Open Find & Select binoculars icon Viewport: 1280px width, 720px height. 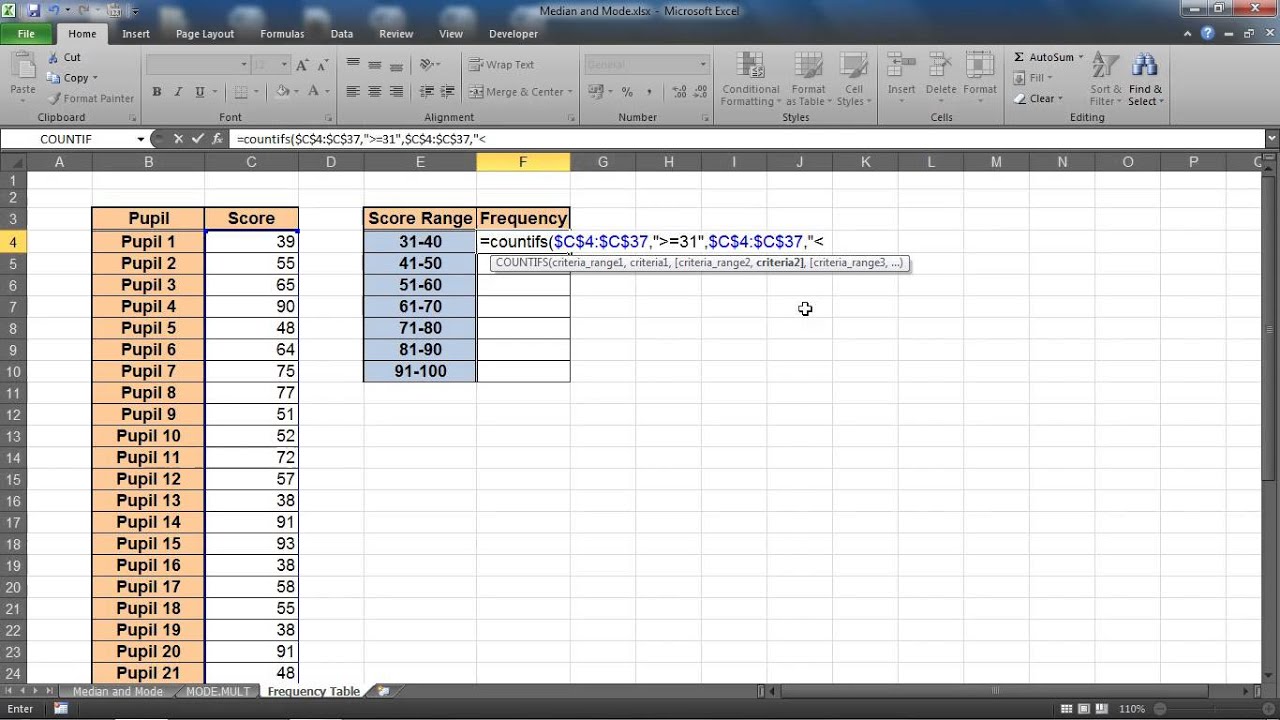[1143, 66]
